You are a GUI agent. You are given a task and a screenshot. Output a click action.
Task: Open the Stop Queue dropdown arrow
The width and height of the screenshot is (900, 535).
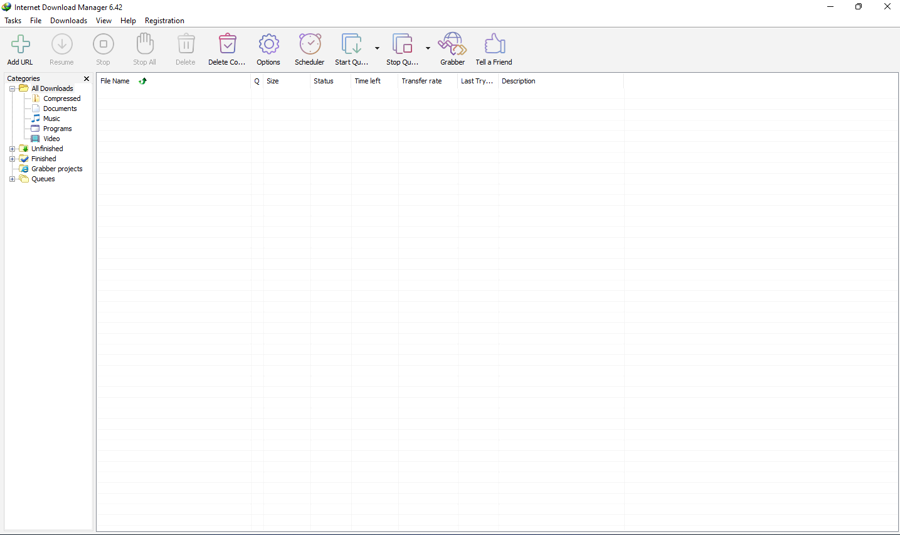[428, 48]
